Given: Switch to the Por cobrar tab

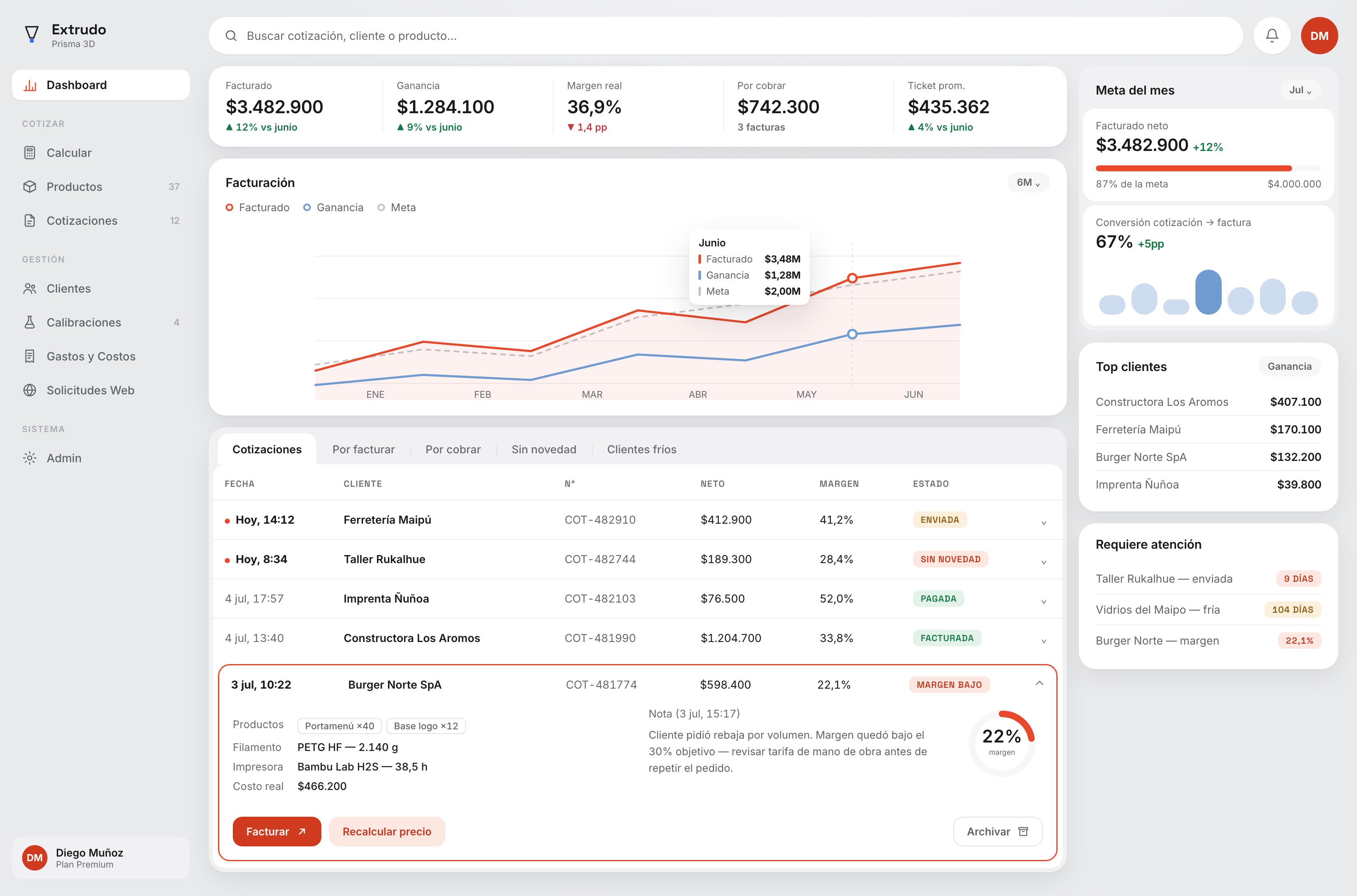Looking at the screenshot, I should 453,449.
